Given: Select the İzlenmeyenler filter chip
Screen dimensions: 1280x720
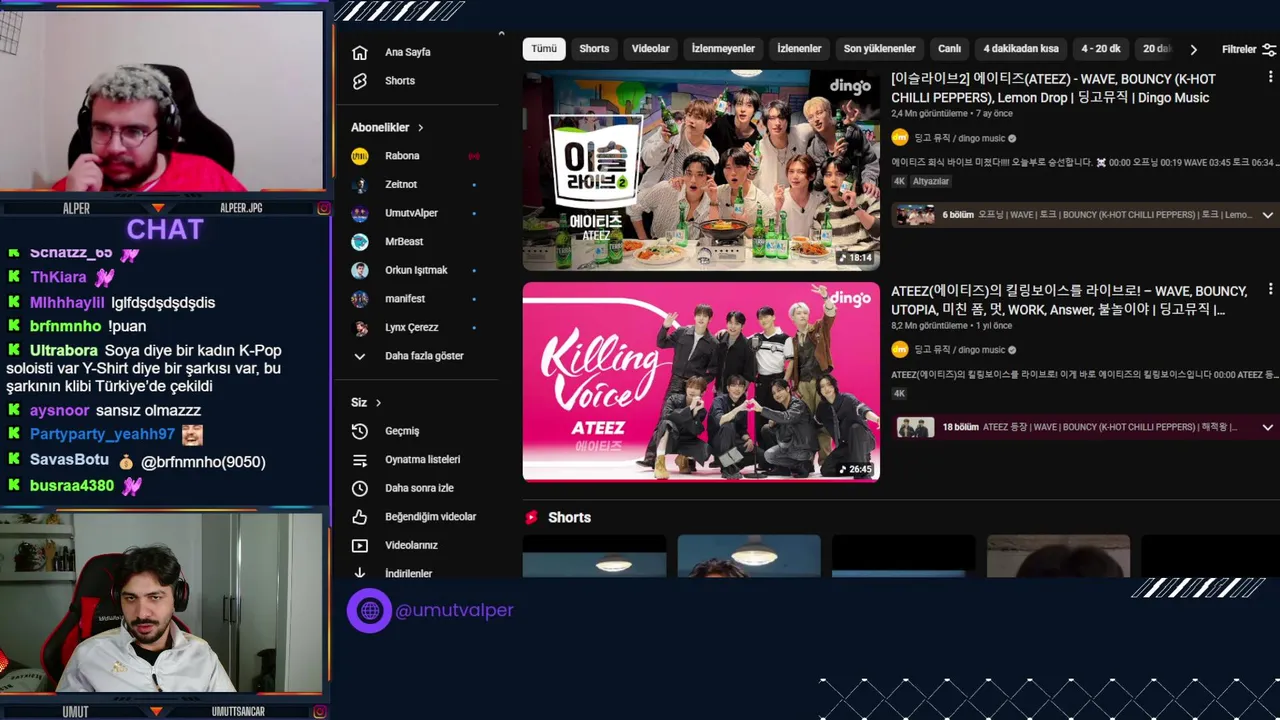Looking at the screenshot, I should point(723,49).
